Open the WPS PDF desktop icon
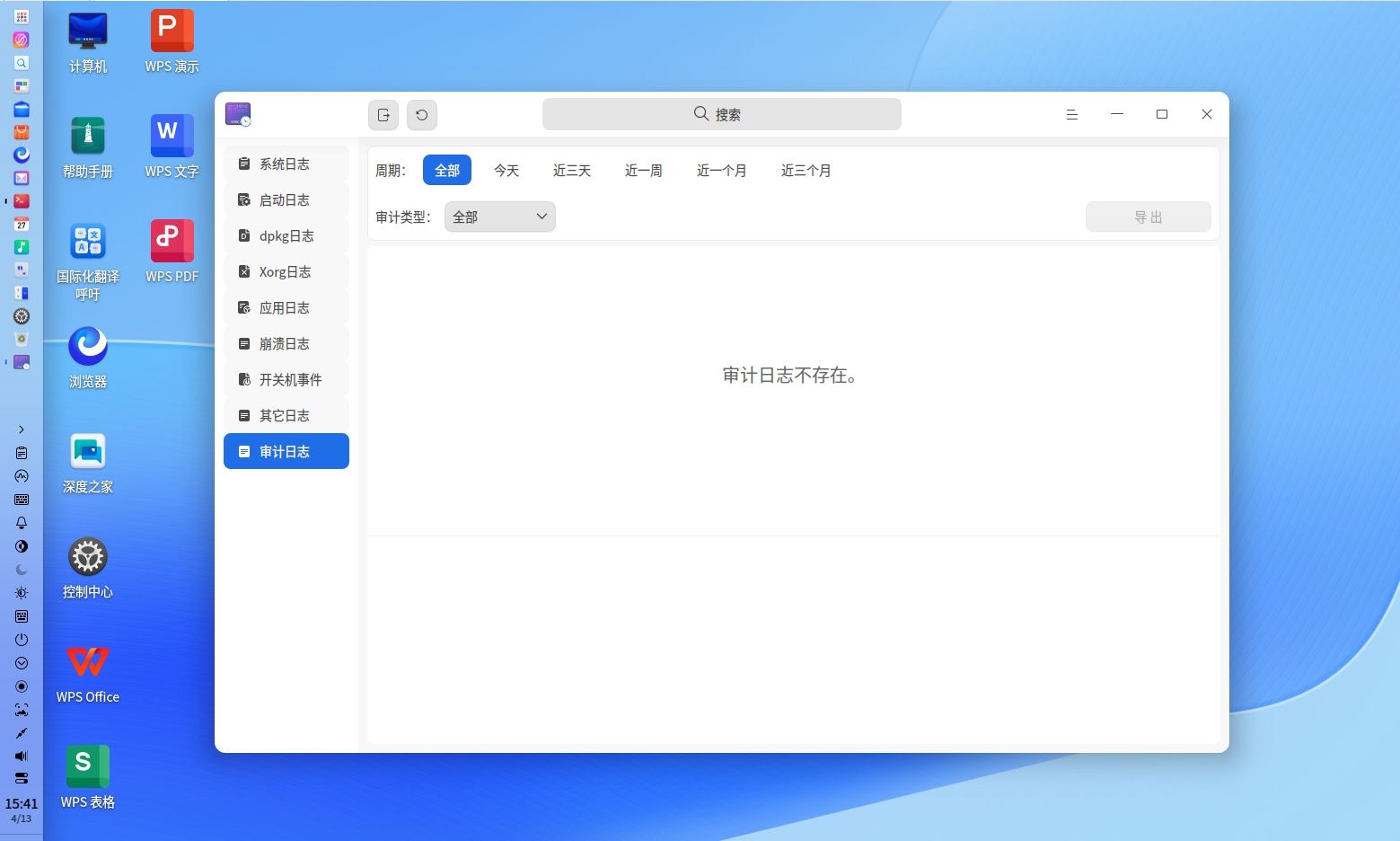The height and width of the screenshot is (841, 1400). pos(172,252)
